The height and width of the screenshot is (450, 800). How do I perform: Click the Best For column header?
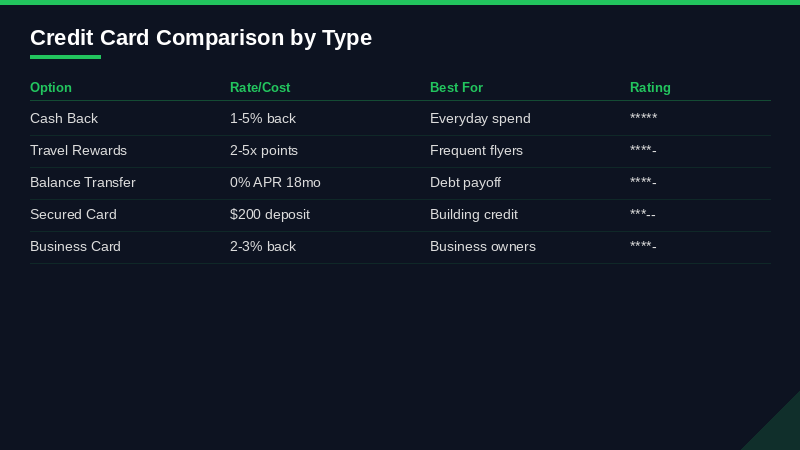pyautogui.click(x=456, y=88)
